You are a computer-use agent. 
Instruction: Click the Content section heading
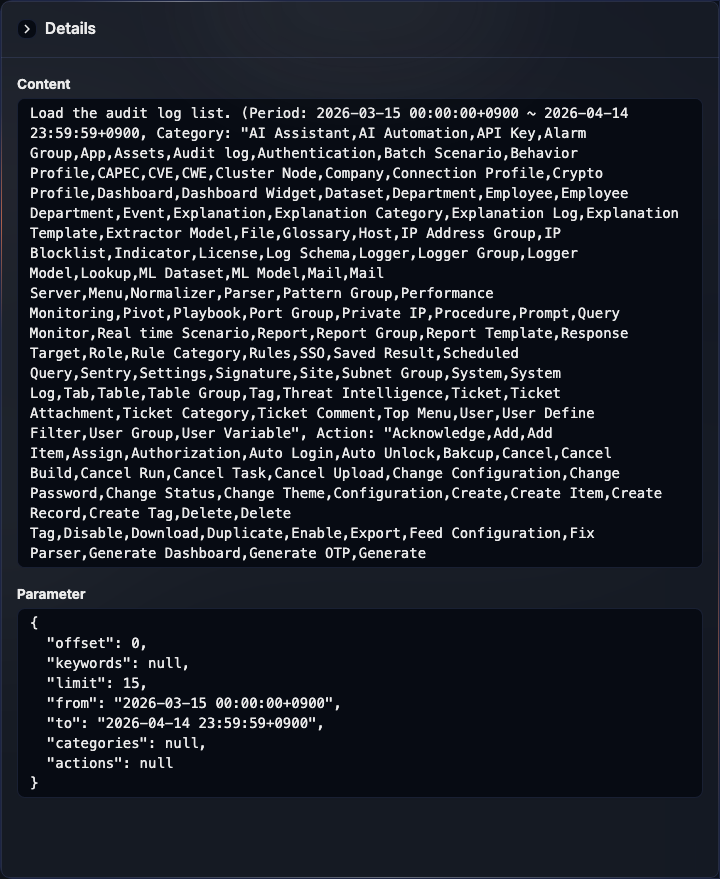[42, 85]
